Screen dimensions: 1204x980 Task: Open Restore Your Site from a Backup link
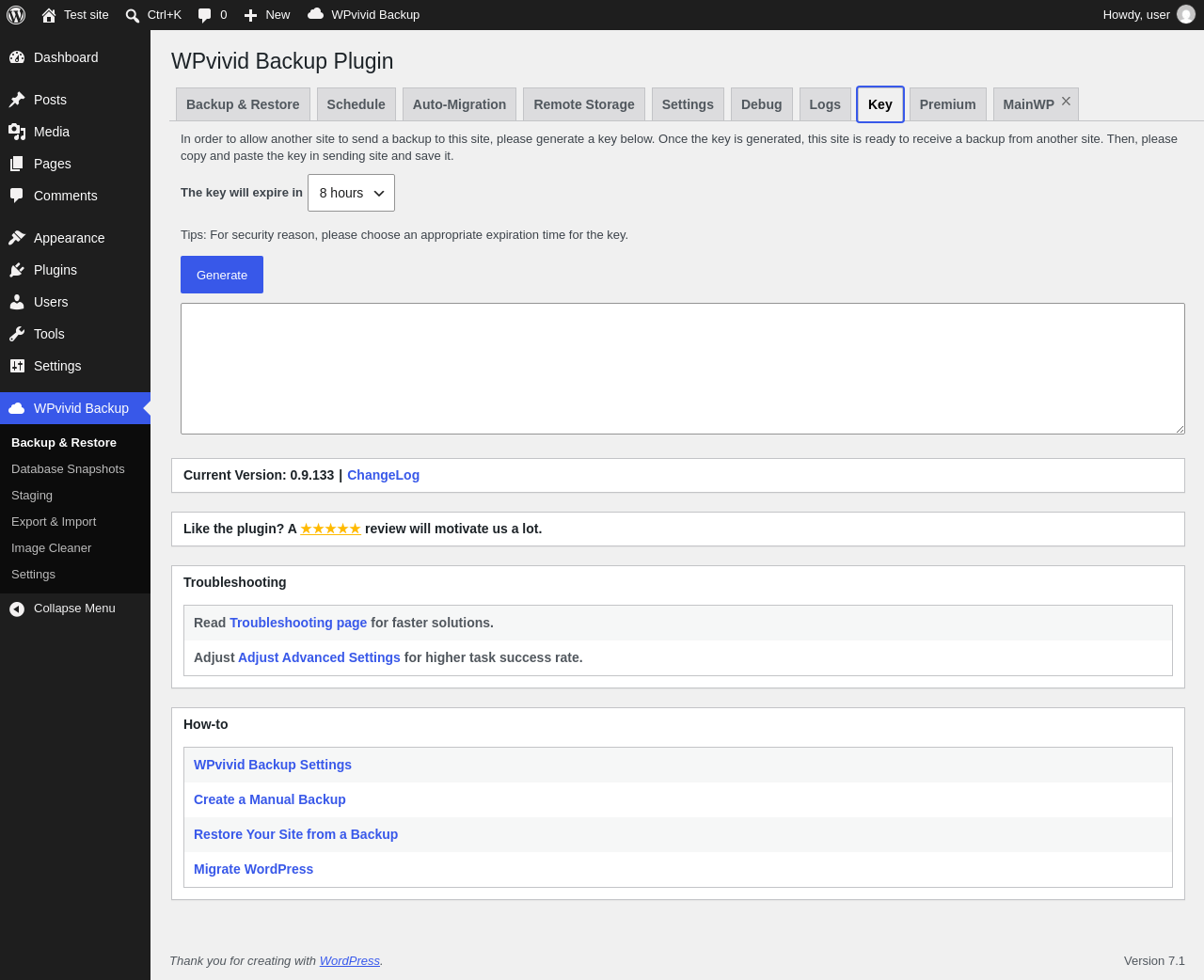point(295,834)
